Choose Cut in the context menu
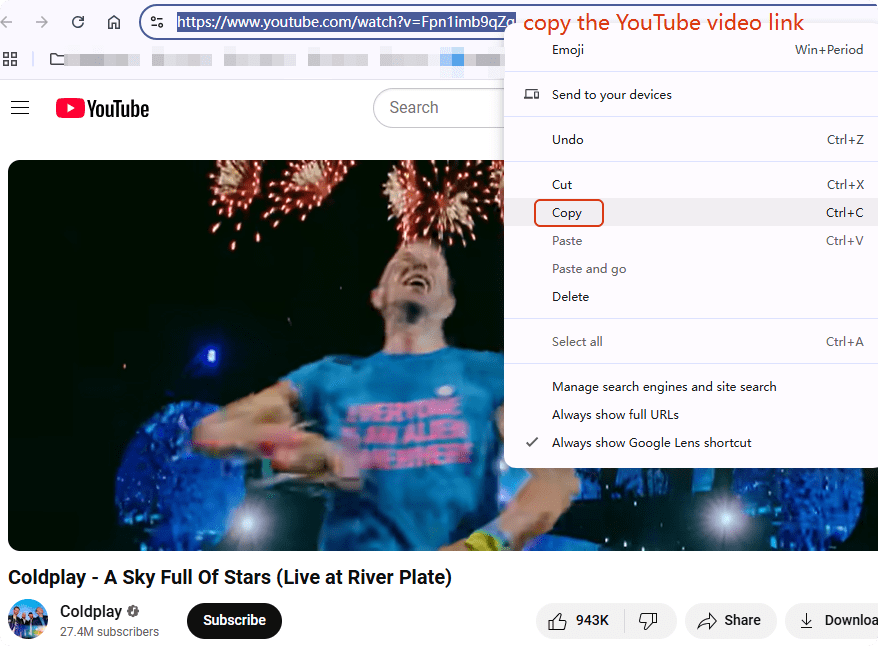The height and width of the screenshot is (646, 878). click(562, 184)
